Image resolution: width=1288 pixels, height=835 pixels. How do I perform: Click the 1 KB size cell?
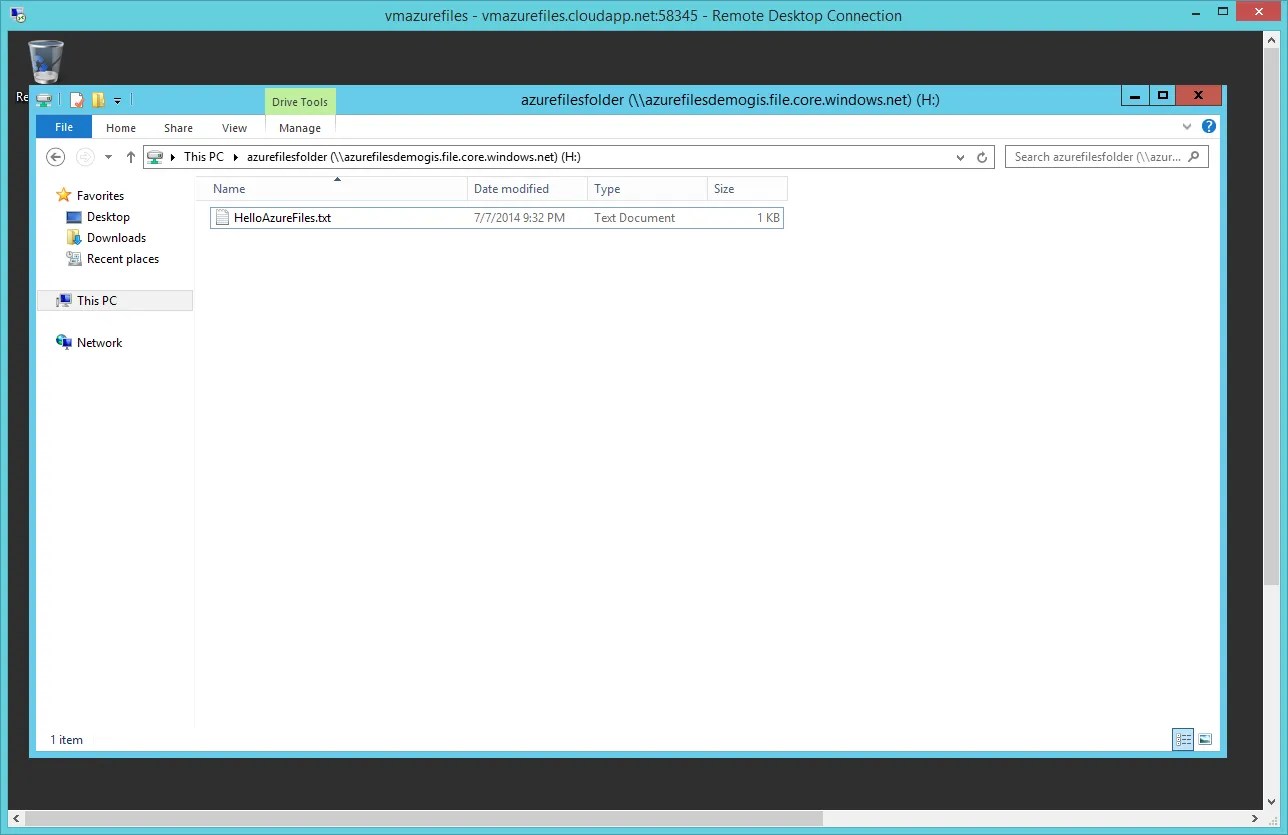point(768,218)
